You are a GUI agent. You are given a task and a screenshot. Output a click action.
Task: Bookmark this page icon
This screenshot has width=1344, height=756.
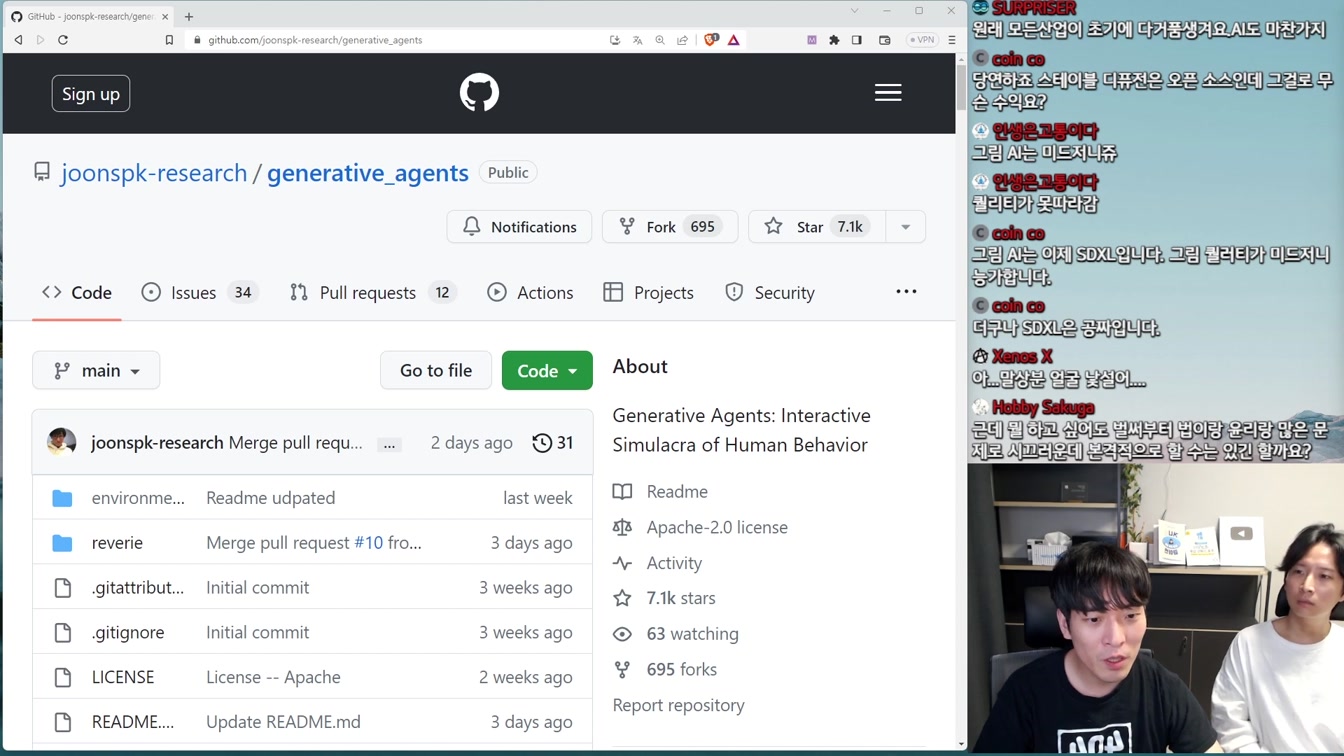[x=169, y=40]
